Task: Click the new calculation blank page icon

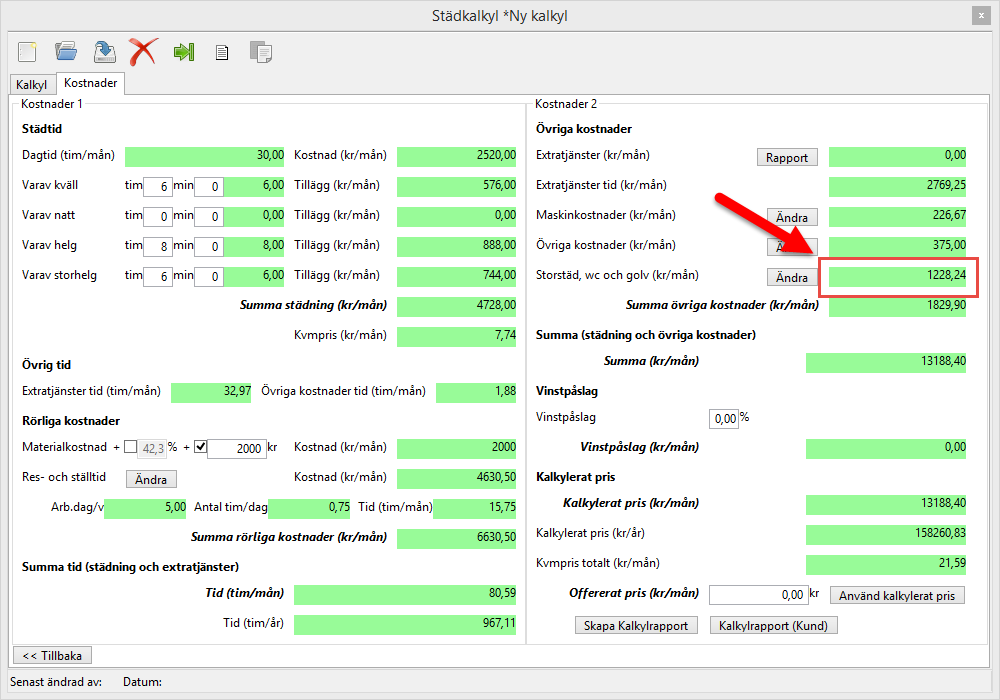Action: (x=27, y=52)
